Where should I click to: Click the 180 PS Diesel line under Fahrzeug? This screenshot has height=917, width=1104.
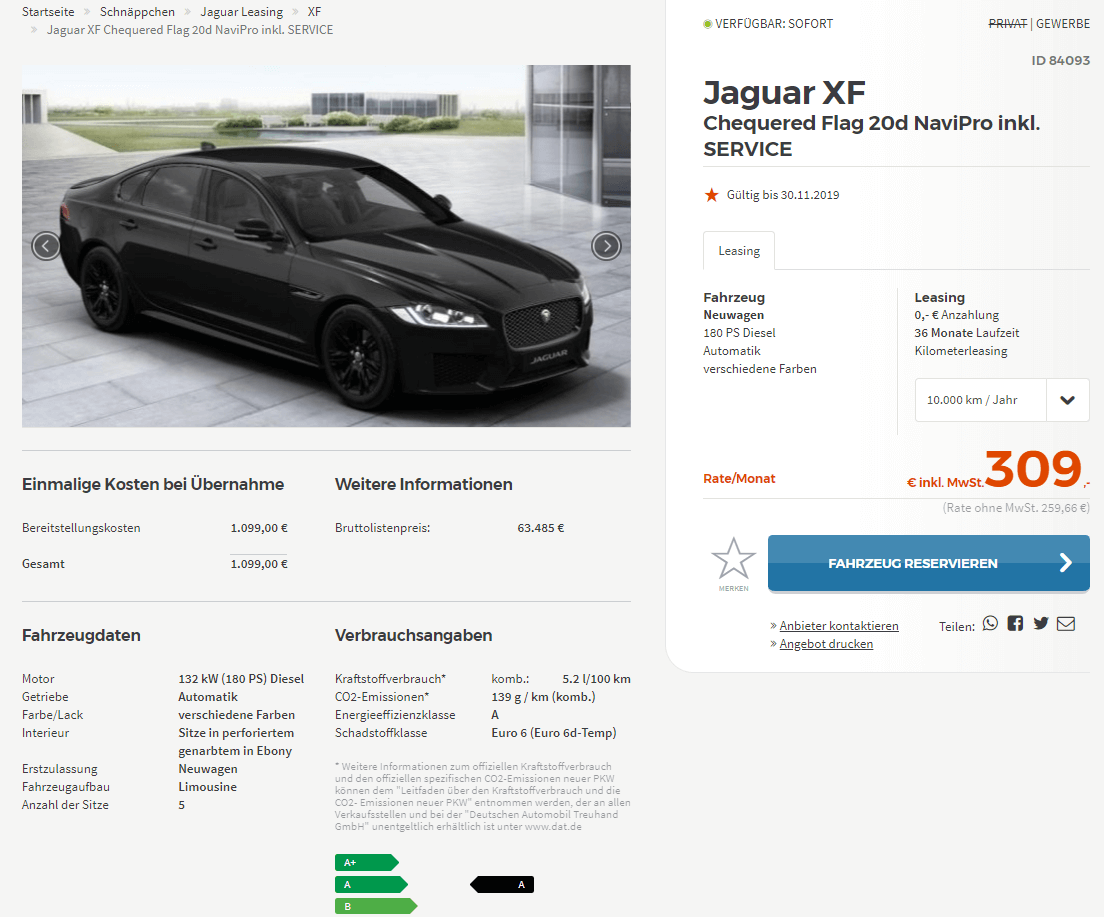pos(739,333)
